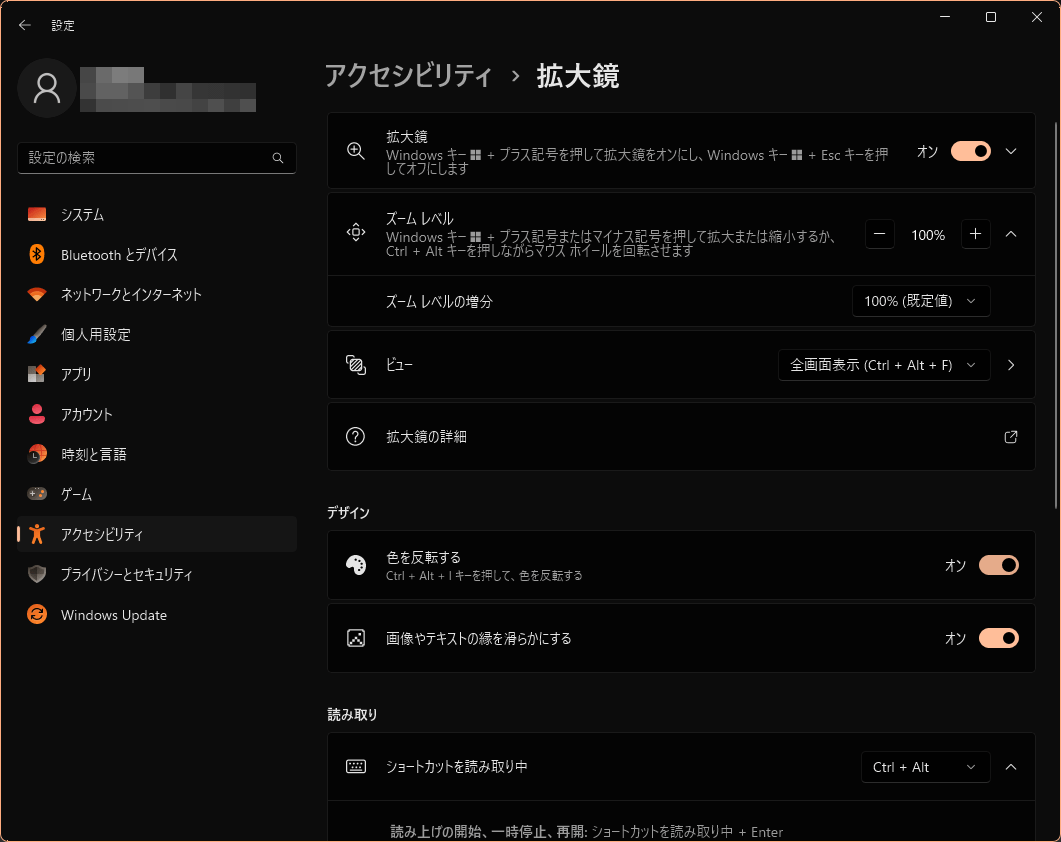The height and width of the screenshot is (842, 1061).
Task: Turn off the 拡大鏡 toggle switch
Action: coord(970,151)
